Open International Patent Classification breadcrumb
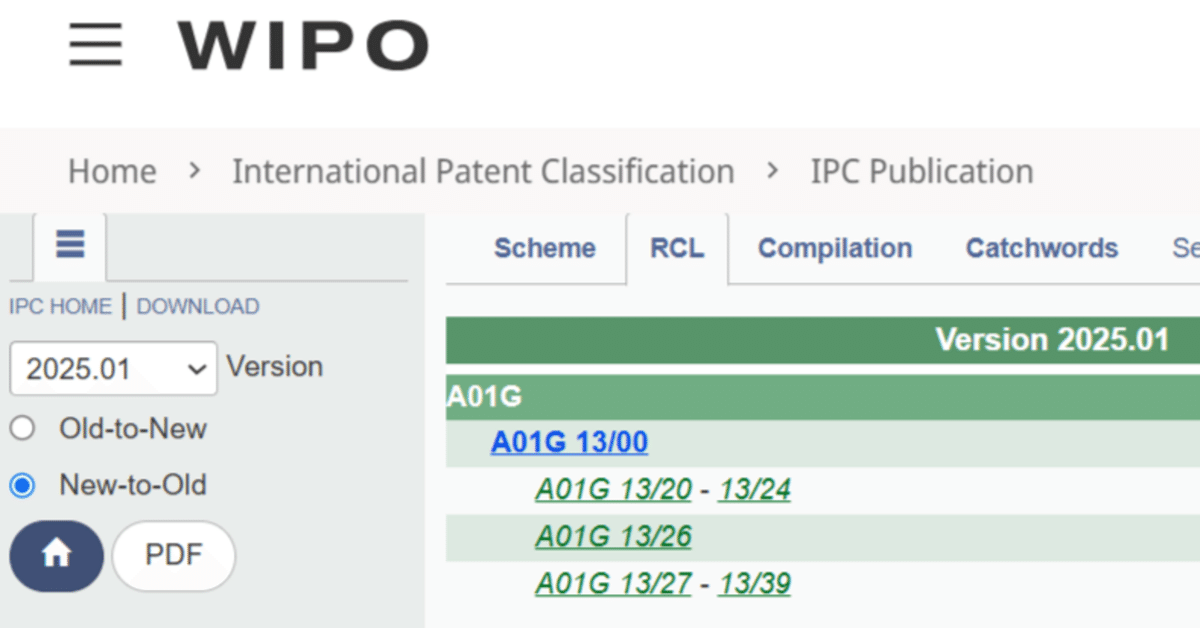 coord(483,172)
